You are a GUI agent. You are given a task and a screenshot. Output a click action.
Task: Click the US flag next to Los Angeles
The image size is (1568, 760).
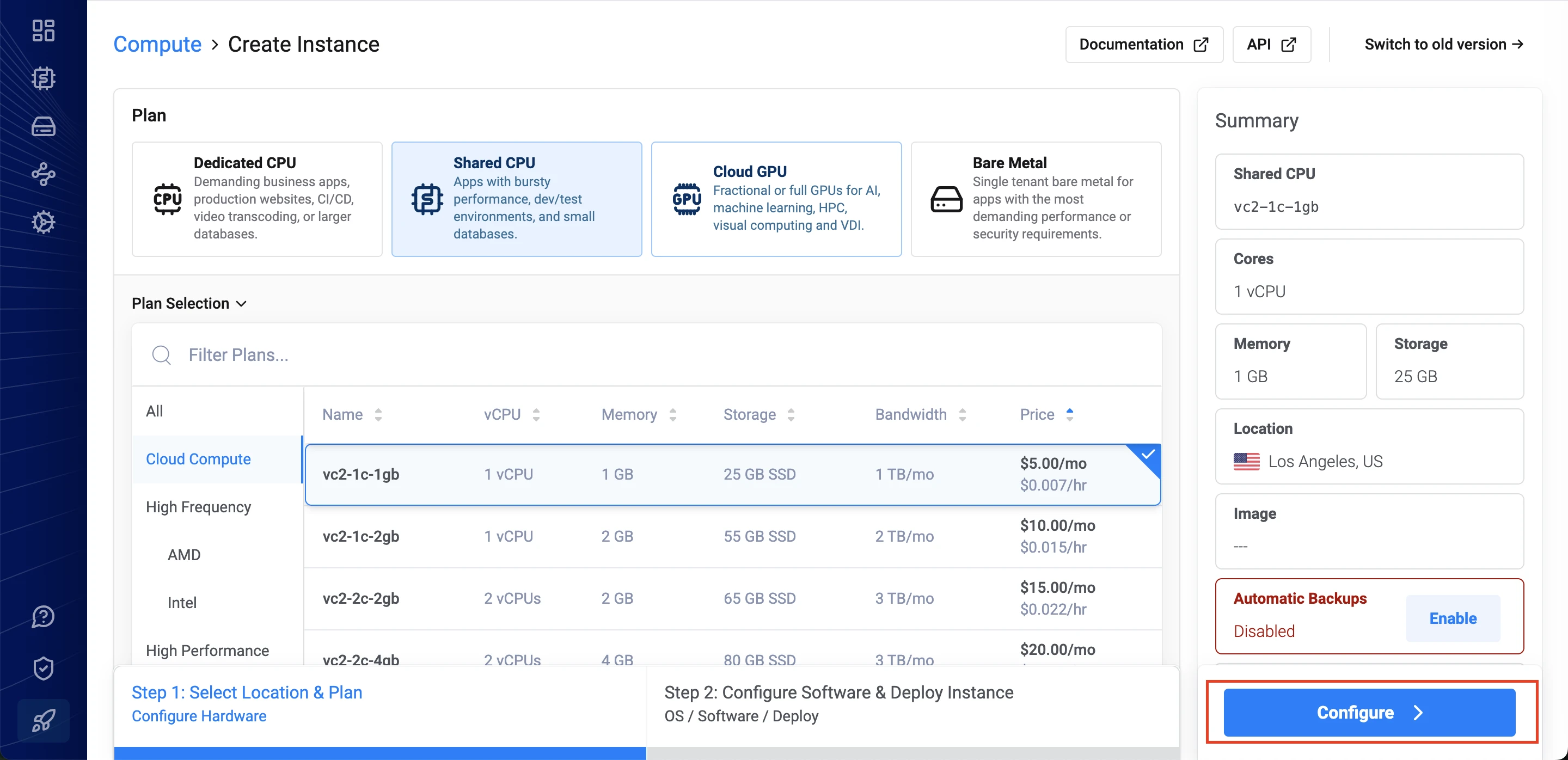[1246, 461]
